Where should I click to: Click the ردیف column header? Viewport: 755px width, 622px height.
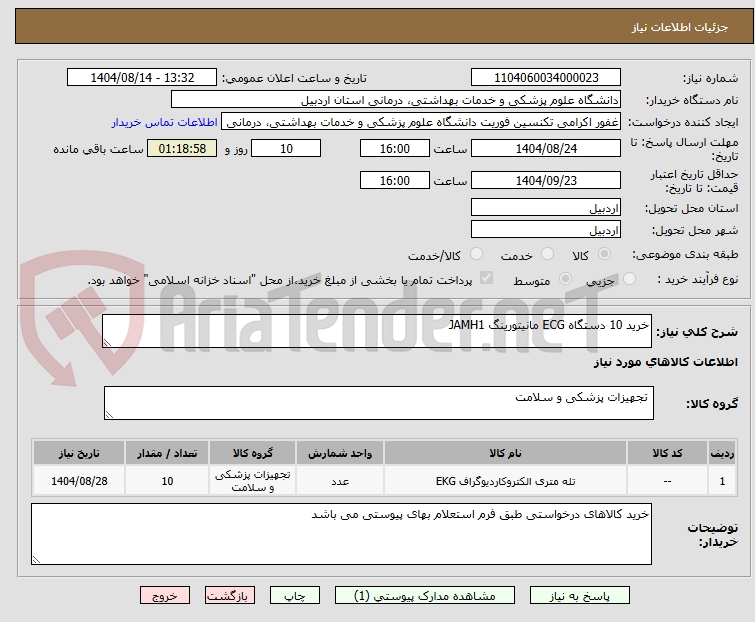point(722,453)
